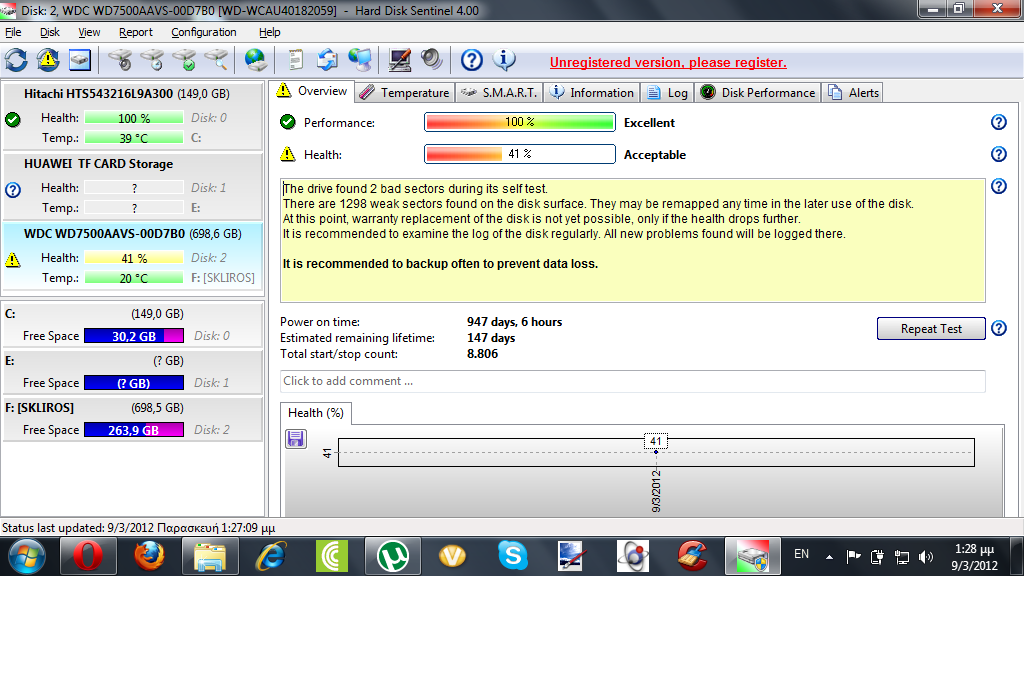Select the Overview tab
This screenshot has height=688, width=1024.
coord(312,91)
